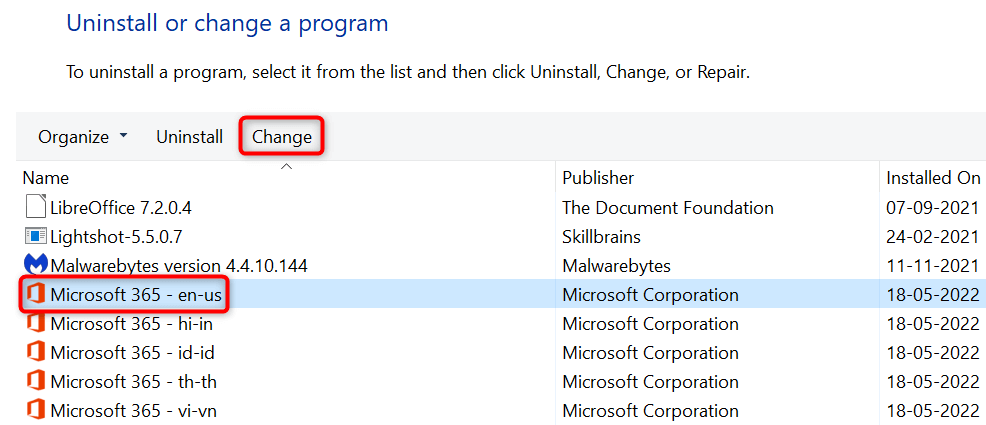Select the Microsoft 365 - vi-vn entry

click(134, 410)
